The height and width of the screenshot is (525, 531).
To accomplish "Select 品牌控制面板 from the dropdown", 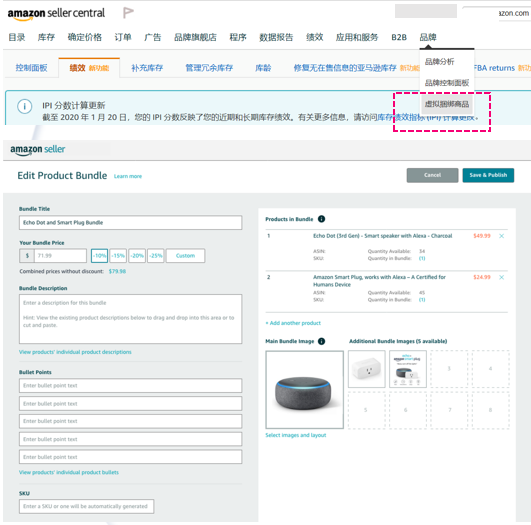I will point(447,83).
